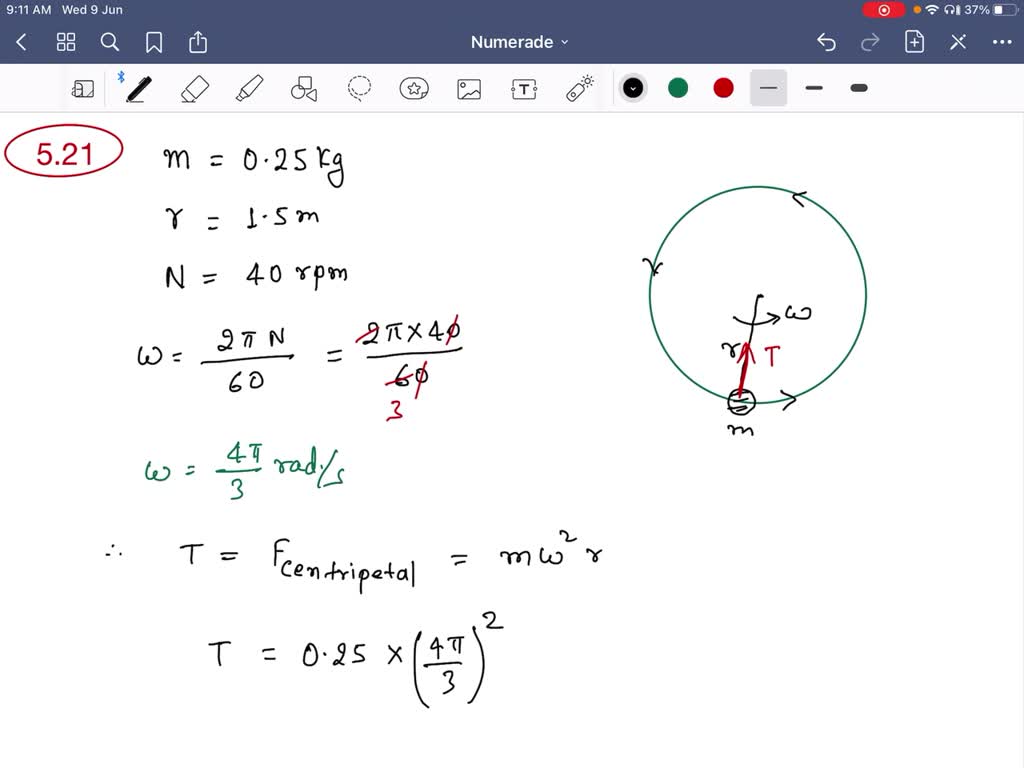The height and width of the screenshot is (768, 1024).
Task: Open the app grid view
Action: (x=66, y=42)
